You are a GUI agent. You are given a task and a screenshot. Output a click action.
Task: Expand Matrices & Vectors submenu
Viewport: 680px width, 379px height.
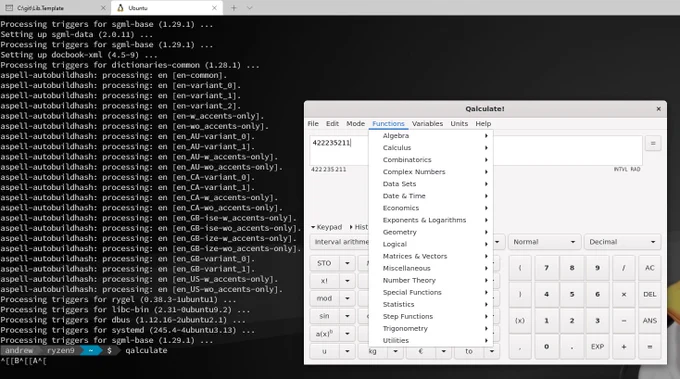pyautogui.click(x=431, y=256)
